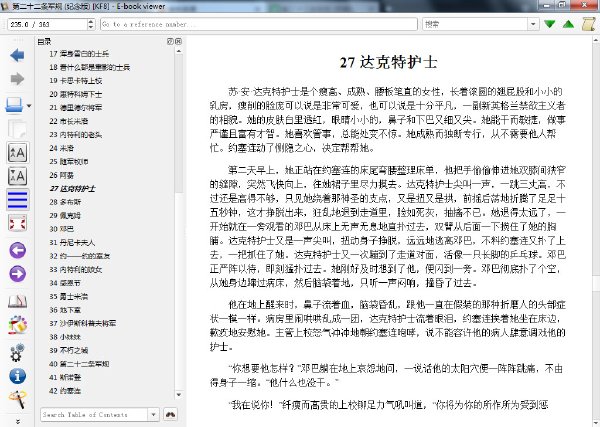Click the wand and lens icon
Image resolution: width=600 pixels, height=427 pixels.
17,399
